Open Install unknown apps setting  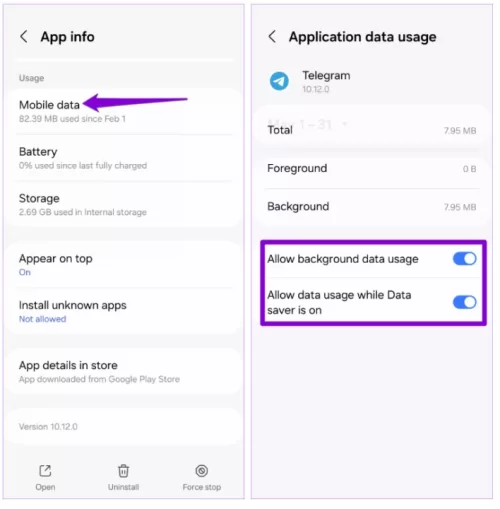(x=124, y=312)
